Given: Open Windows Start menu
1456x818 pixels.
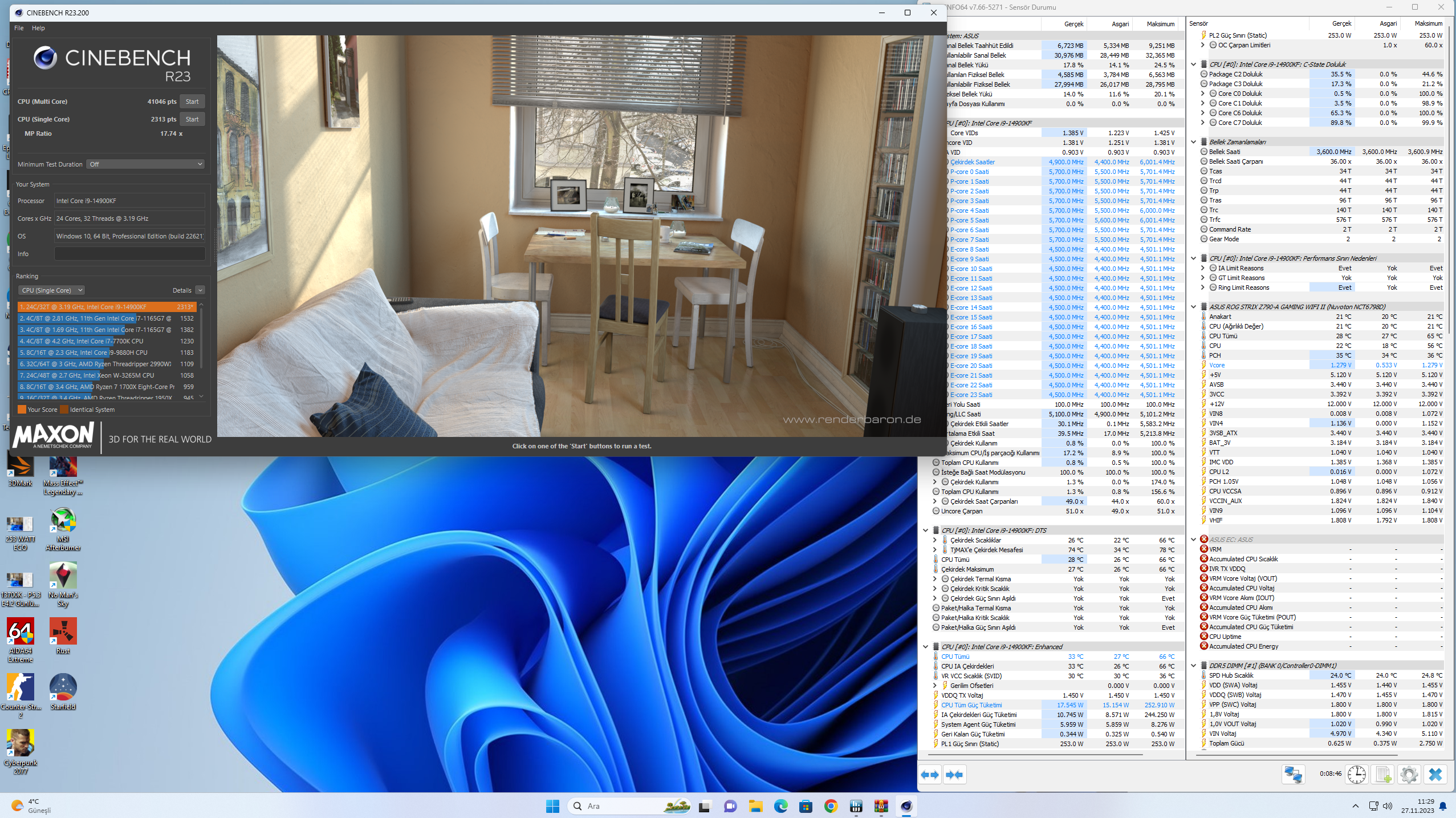Looking at the screenshot, I should pyautogui.click(x=552, y=806).
